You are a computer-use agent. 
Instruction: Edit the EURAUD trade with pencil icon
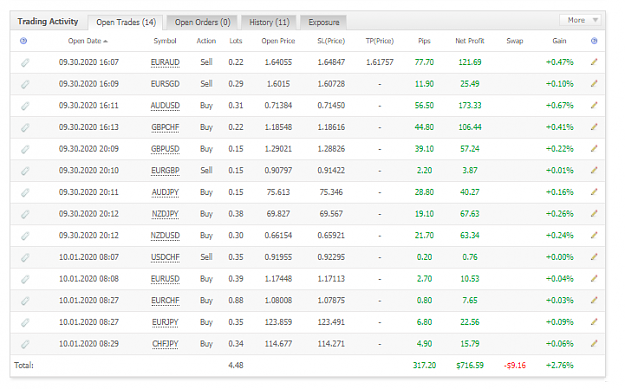[594, 62]
